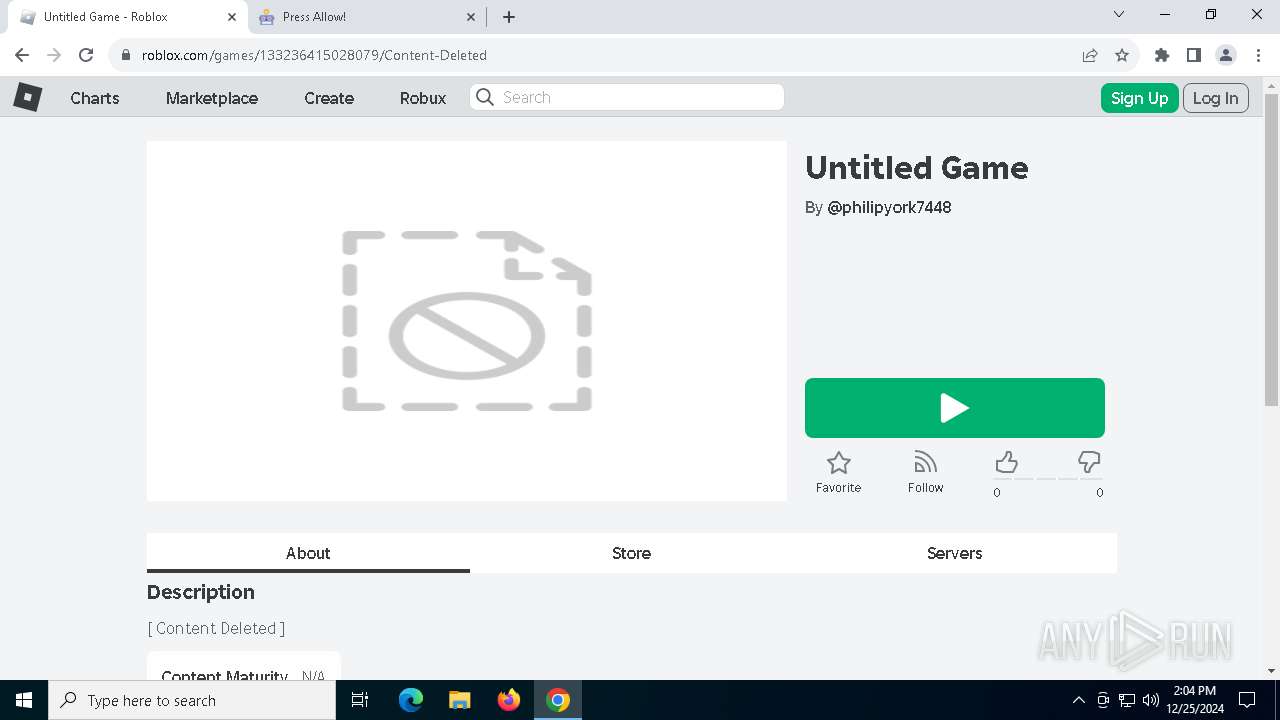Click the Sign Up button
The width and height of the screenshot is (1280, 720).
[1140, 98]
